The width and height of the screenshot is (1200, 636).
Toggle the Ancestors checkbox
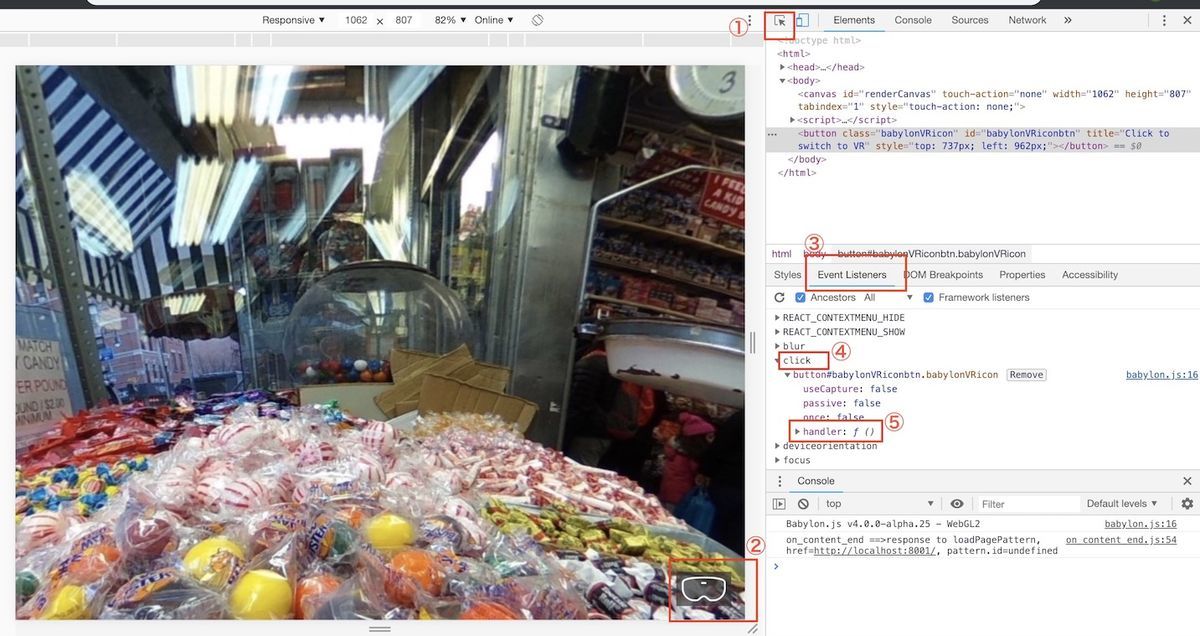pyautogui.click(x=800, y=297)
